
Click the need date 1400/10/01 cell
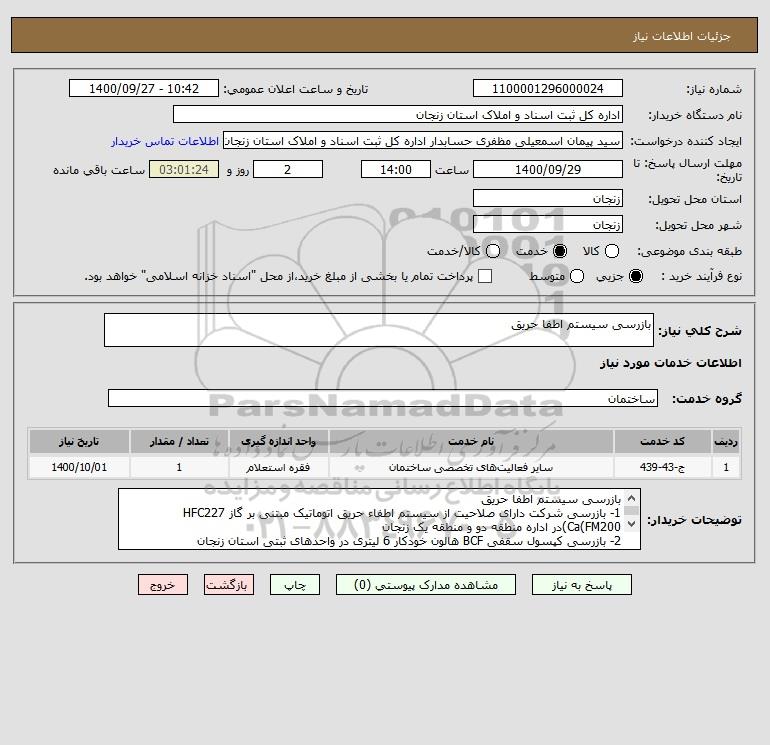pos(79,467)
